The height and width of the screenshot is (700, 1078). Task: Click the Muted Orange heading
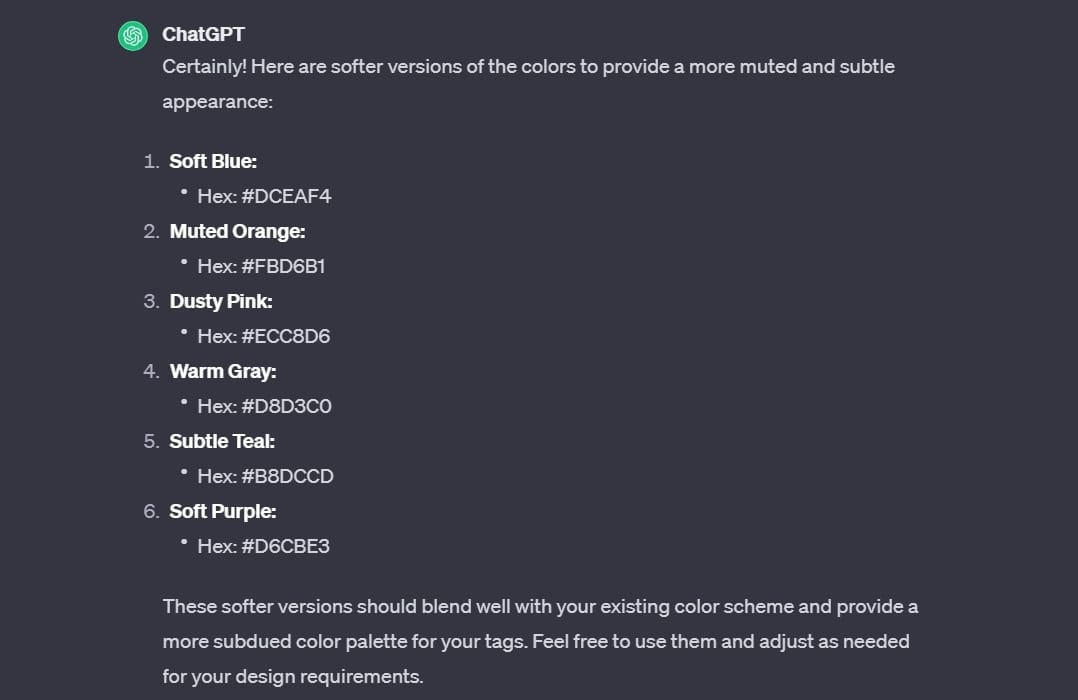(x=237, y=231)
